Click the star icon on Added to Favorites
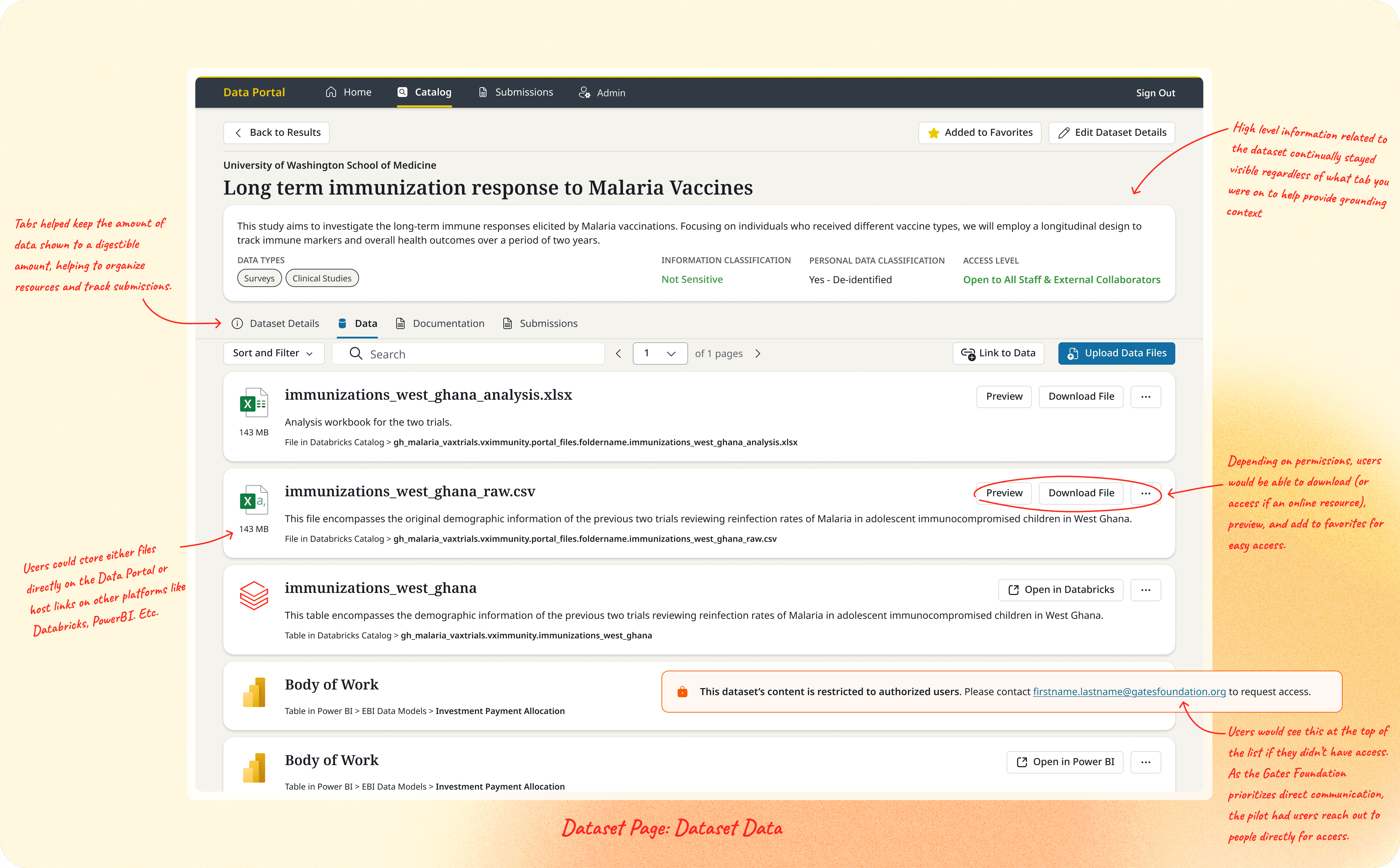Image resolution: width=1400 pixels, height=868 pixels. click(933, 133)
